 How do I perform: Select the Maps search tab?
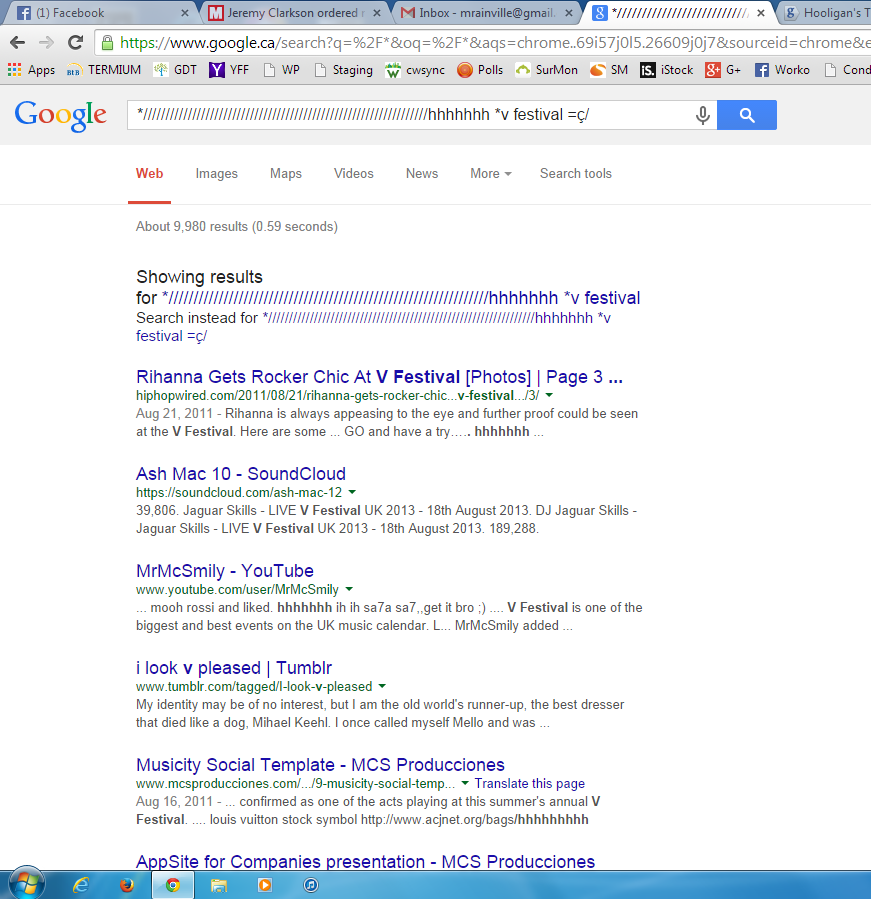(x=286, y=174)
